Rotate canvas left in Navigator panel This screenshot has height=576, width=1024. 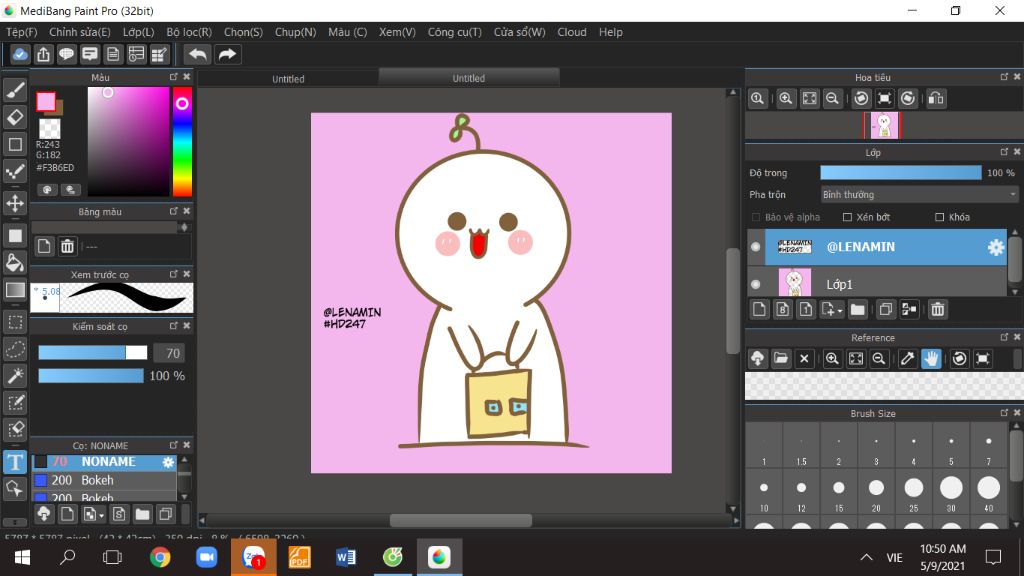pos(861,99)
